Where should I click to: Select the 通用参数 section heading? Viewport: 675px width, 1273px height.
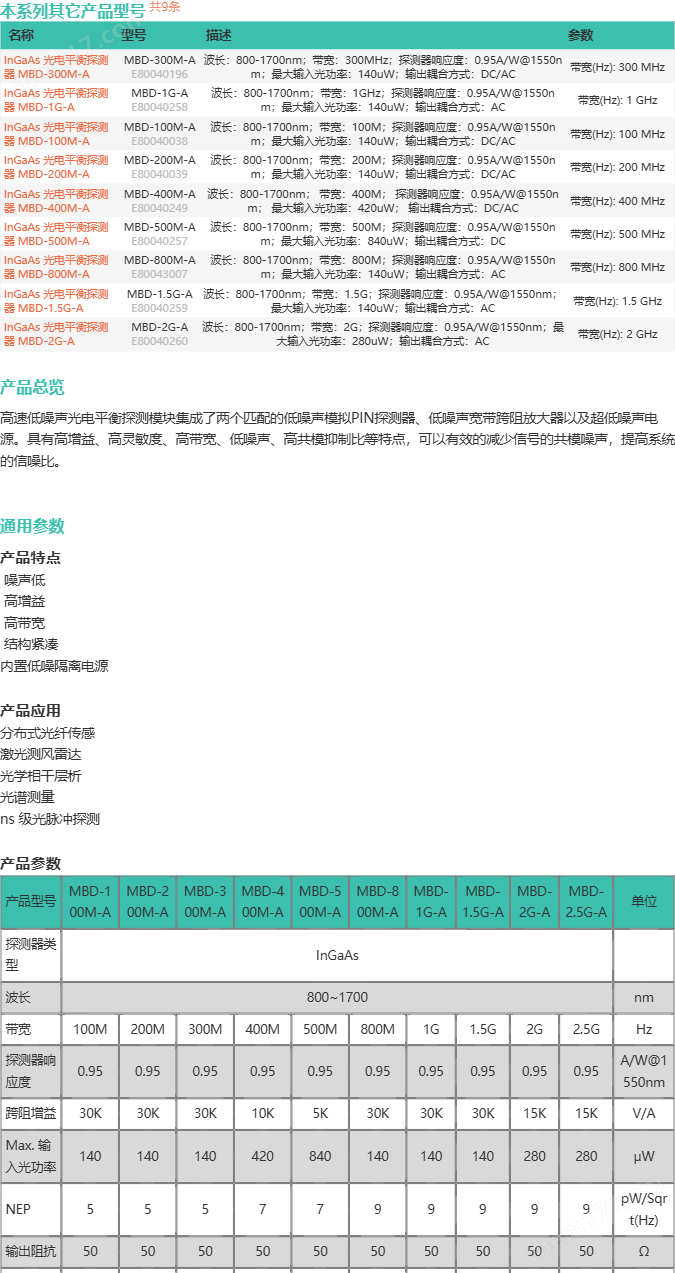click(32, 526)
